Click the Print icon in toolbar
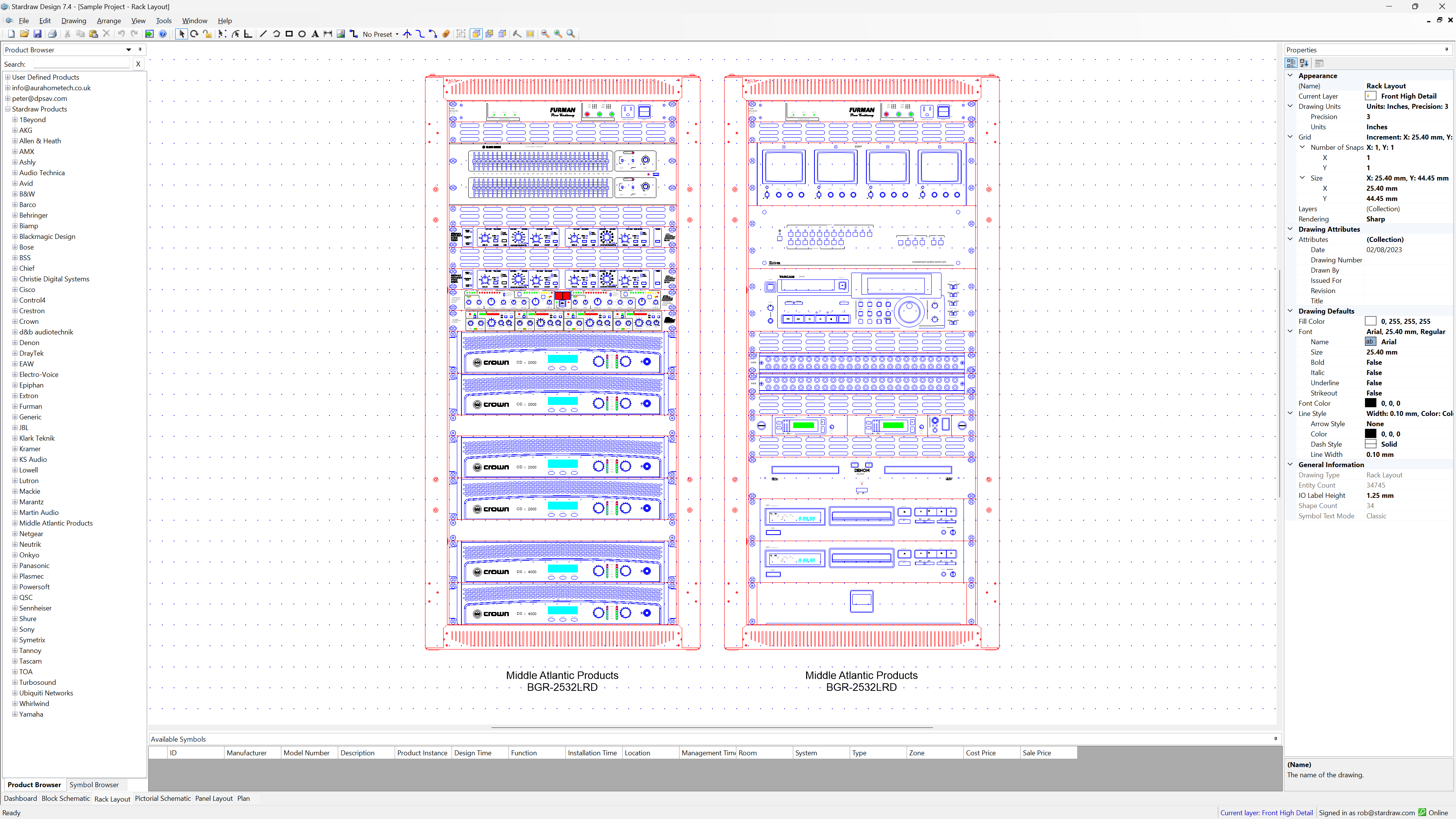1456x819 pixels. (52, 34)
